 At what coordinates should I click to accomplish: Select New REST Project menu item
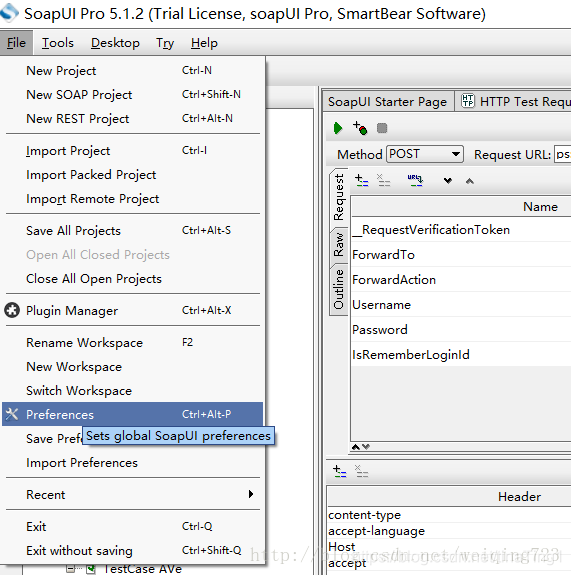click(x=133, y=119)
